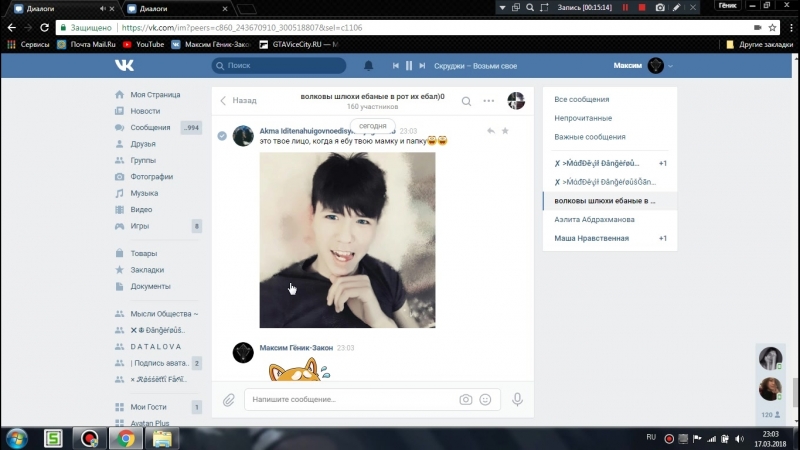This screenshot has width=800, height=450.
Task: Open the emoji smiley picker
Action: (486, 399)
